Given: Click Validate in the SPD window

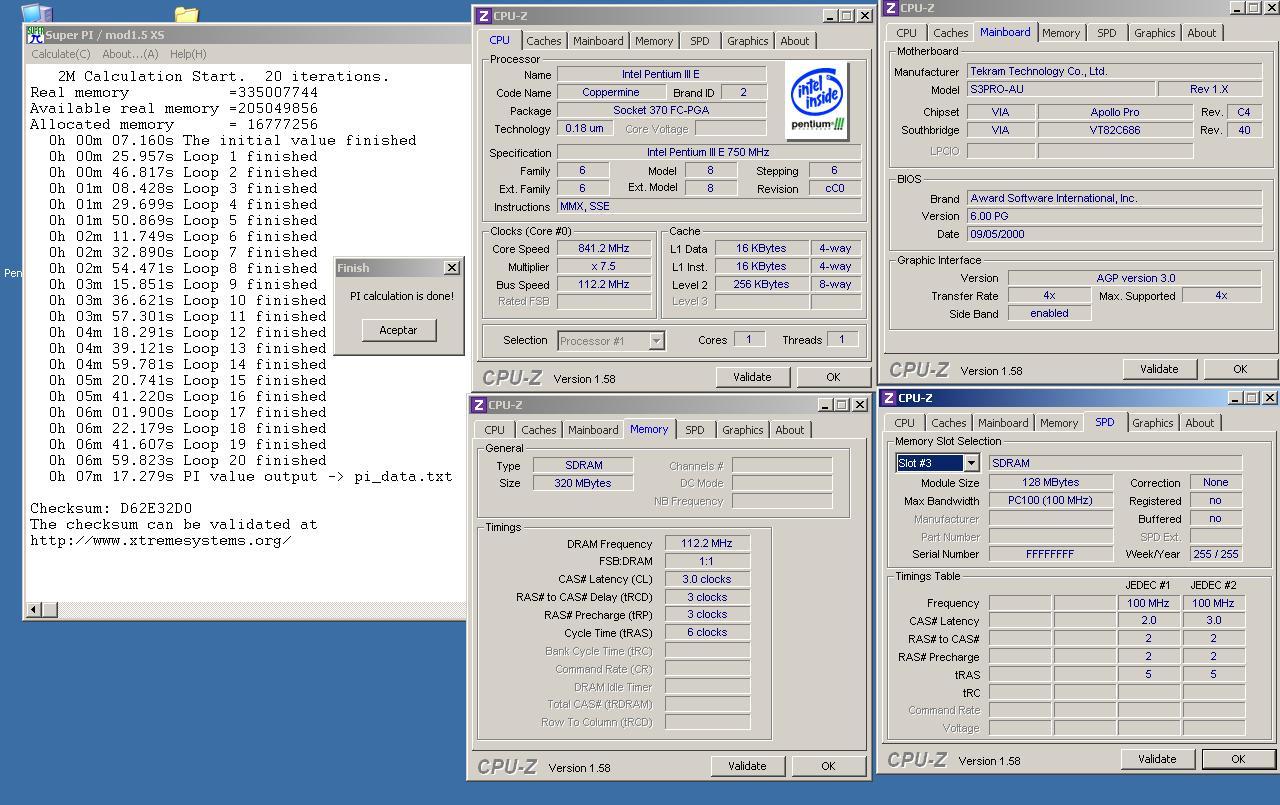Looking at the screenshot, I should pyautogui.click(x=1157, y=759).
